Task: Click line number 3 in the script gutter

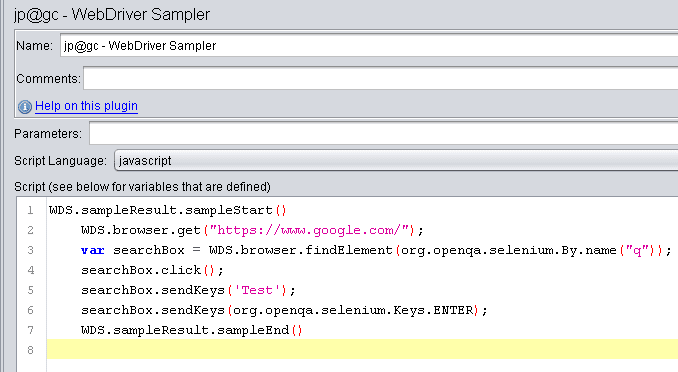Action: point(30,250)
